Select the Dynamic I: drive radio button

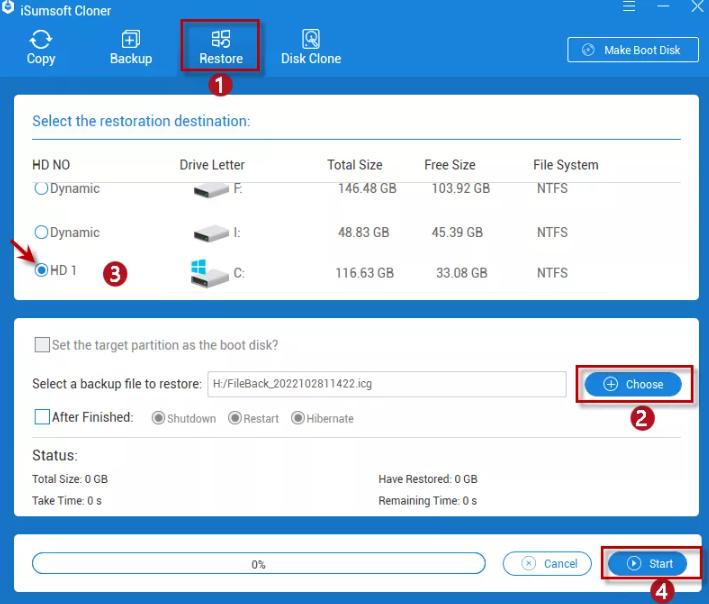[41, 232]
